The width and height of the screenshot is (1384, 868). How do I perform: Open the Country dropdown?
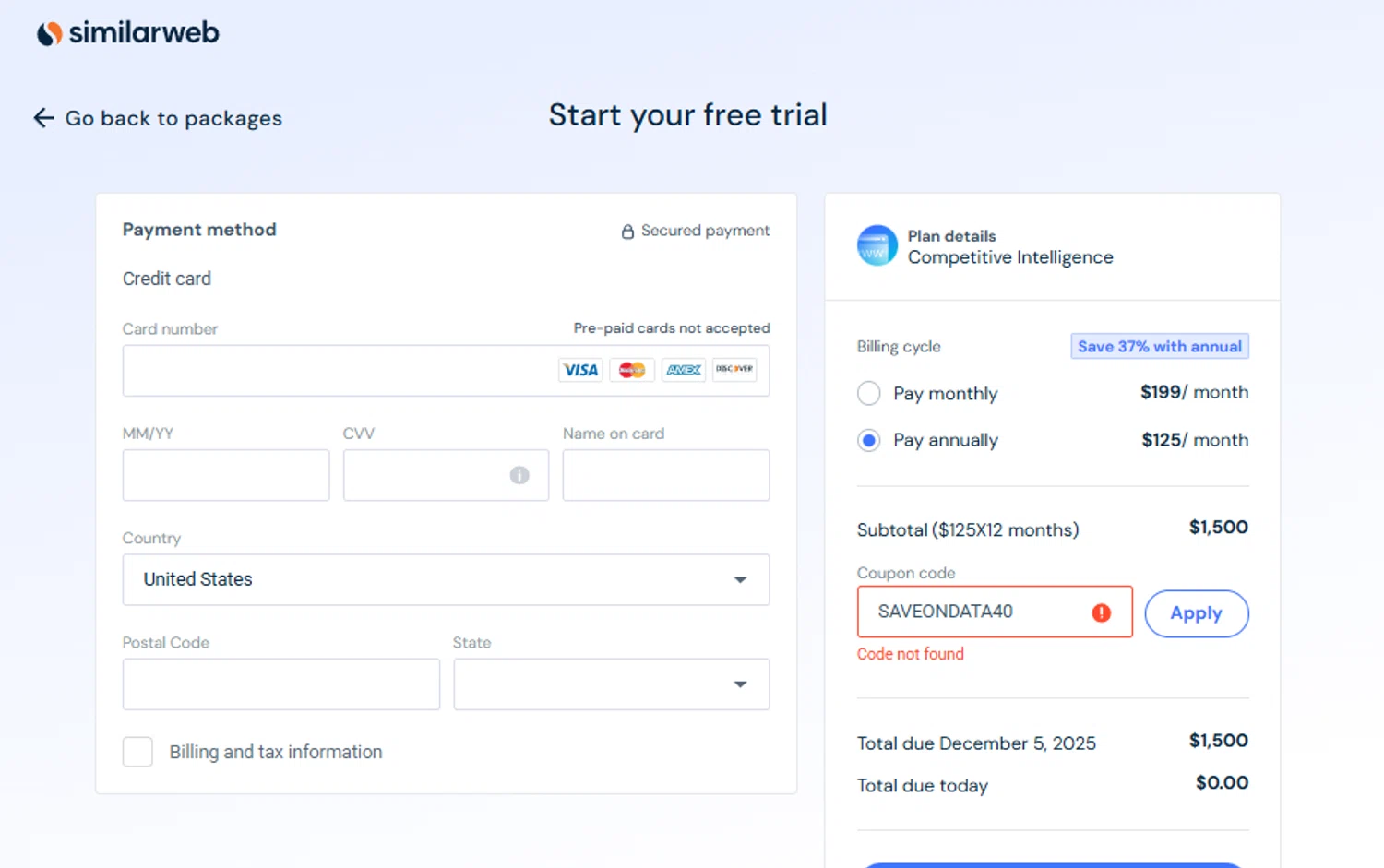pyautogui.click(x=446, y=579)
